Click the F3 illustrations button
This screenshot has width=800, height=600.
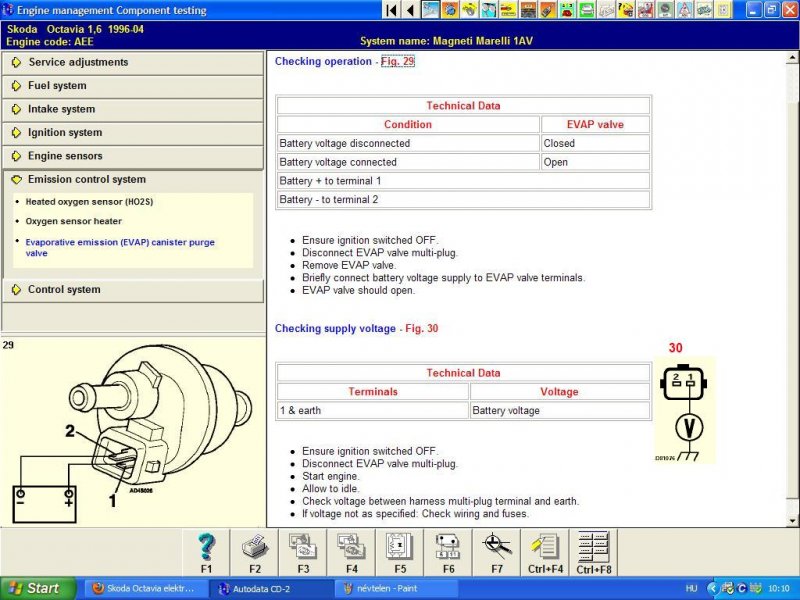click(x=303, y=553)
